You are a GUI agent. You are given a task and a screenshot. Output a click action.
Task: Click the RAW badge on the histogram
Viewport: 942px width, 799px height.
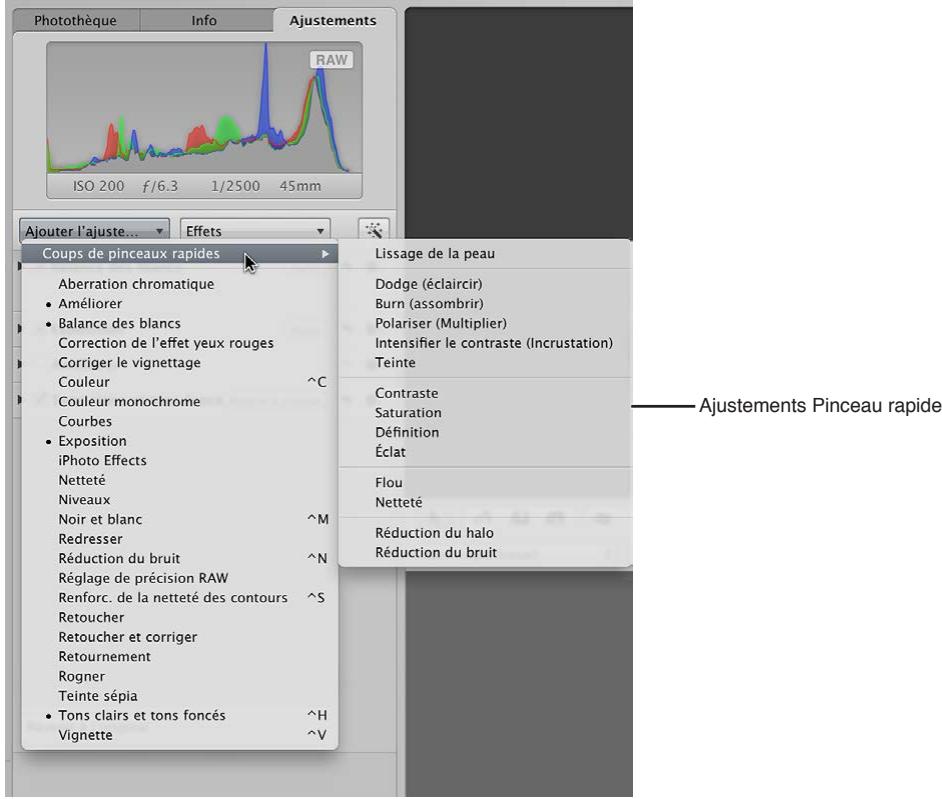pyautogui.click(x=332, y=60)
